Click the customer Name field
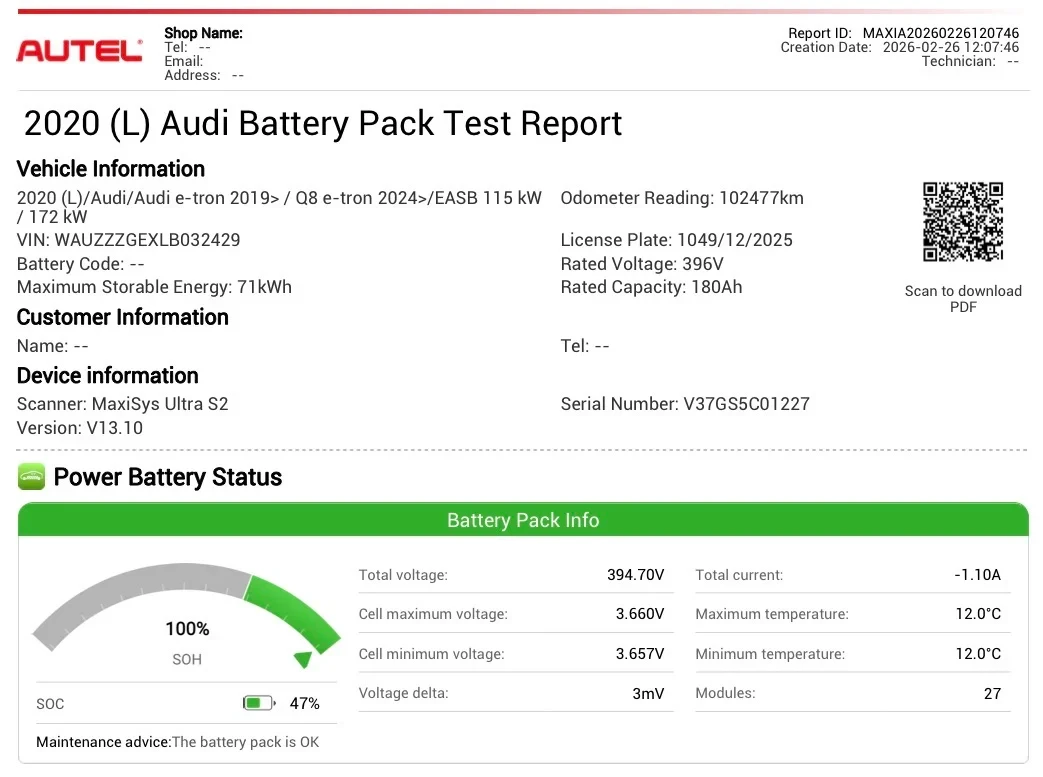The image size is (1043, 777). pyautogui.click(x=53, y=346)
